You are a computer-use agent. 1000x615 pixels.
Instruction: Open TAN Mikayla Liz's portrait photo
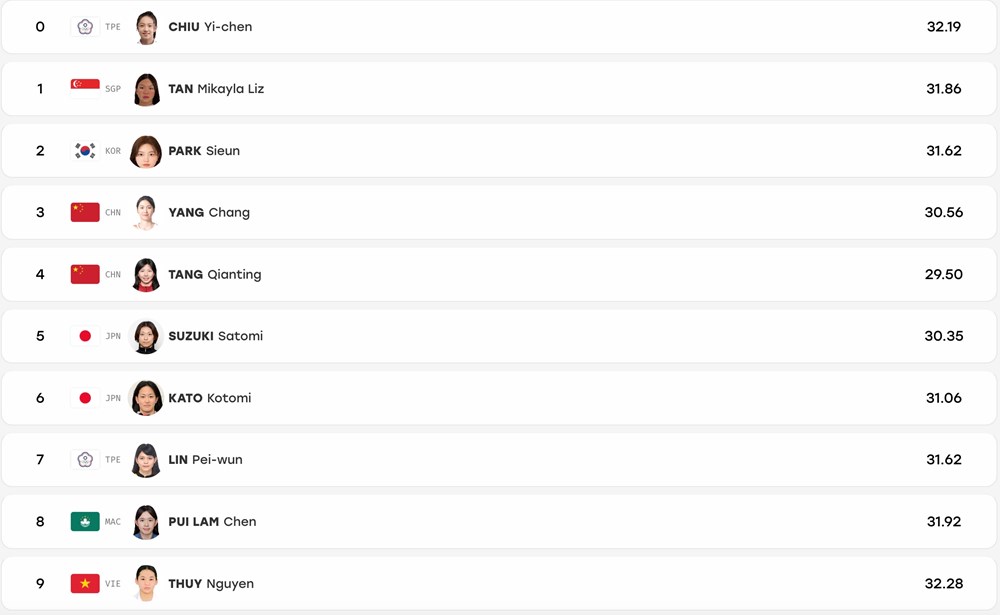[x=146, y=89]
